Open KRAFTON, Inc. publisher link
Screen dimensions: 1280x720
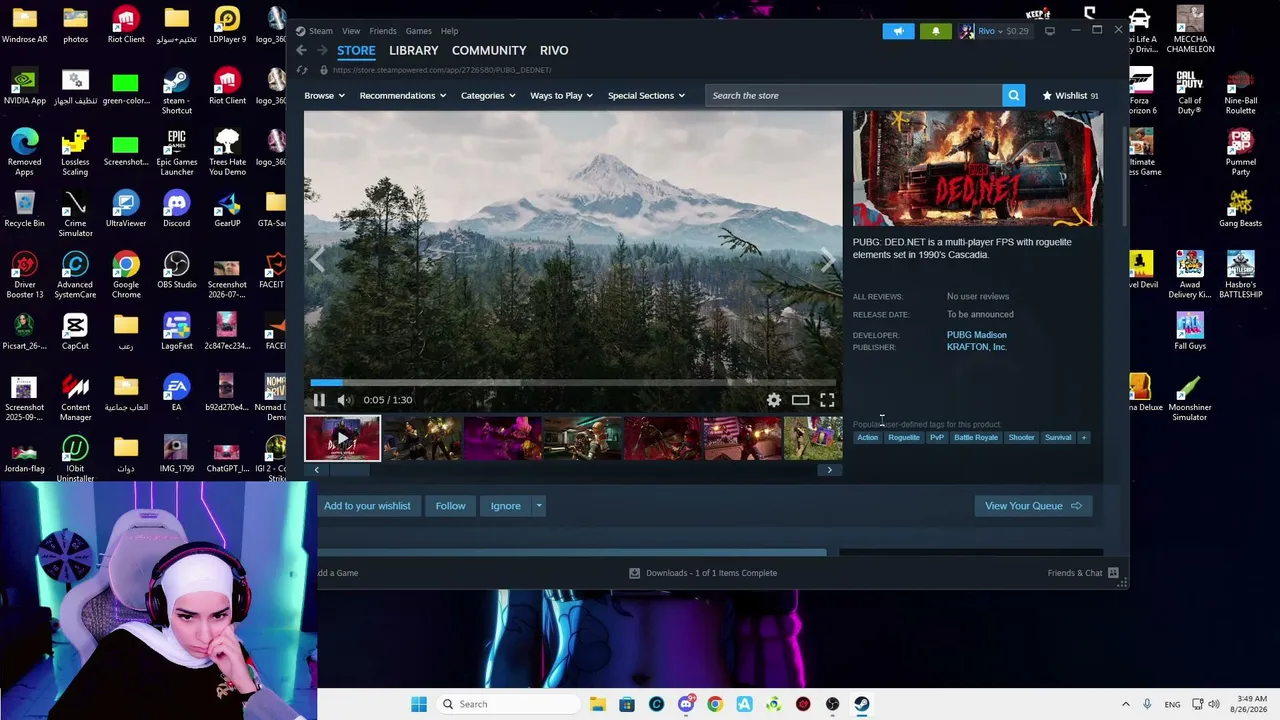pos(977,347)
